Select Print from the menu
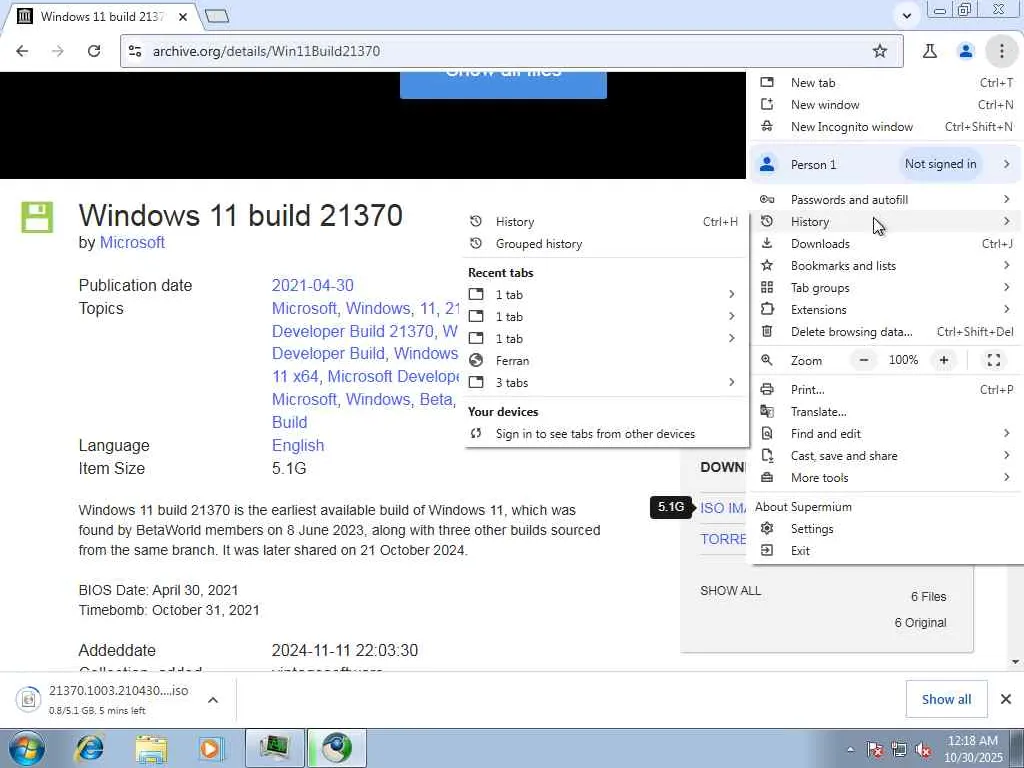 pos(884,390)
